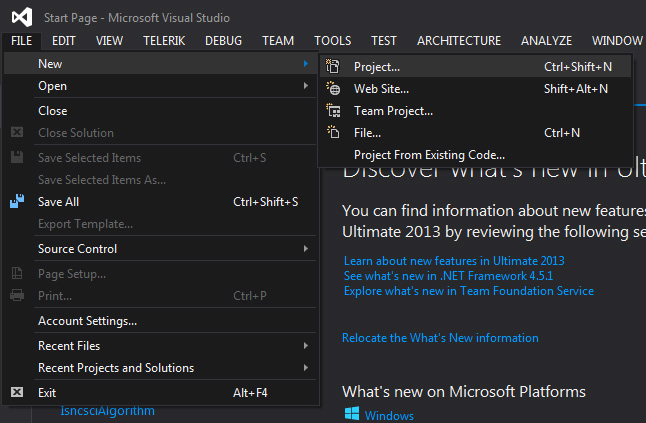
Task: Open the TEAM menu
Action: [x=278, y=41]
